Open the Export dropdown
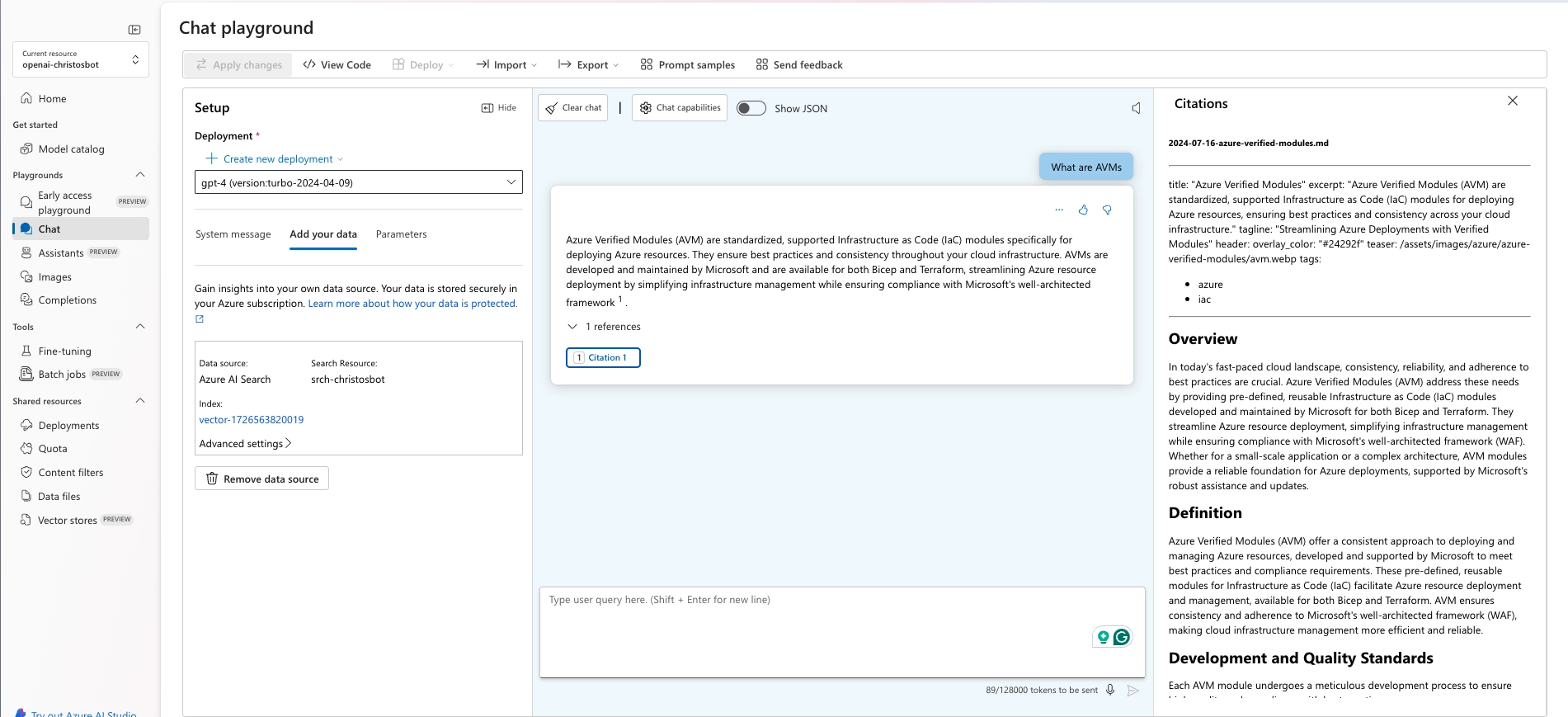This screenshot has width=1568, height=717. click(588, 64)
